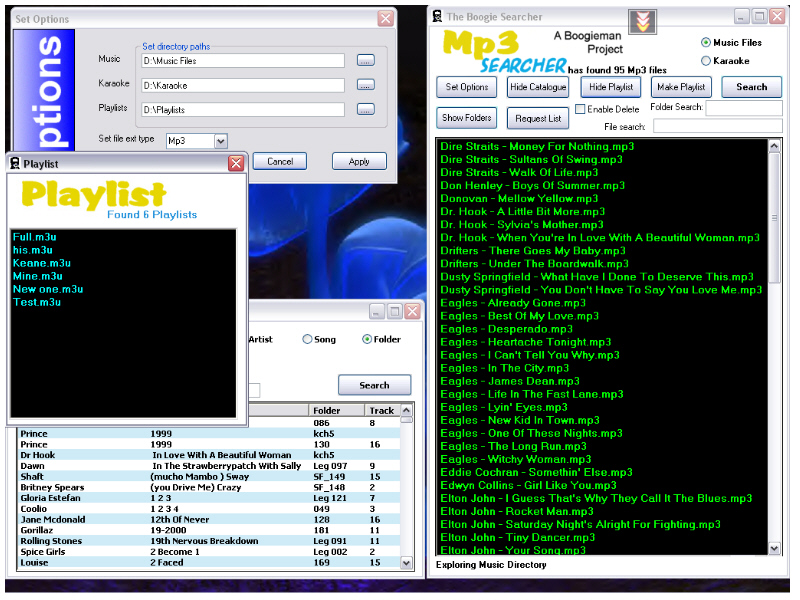Click the mp3 list scroll-up arrow
Image resolution: width=800 pixels, height=600 pixels.
point(774,146)
